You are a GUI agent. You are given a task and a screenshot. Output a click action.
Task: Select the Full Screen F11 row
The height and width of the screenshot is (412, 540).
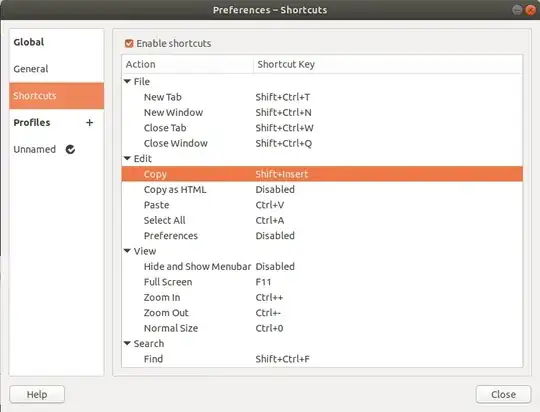322,282
